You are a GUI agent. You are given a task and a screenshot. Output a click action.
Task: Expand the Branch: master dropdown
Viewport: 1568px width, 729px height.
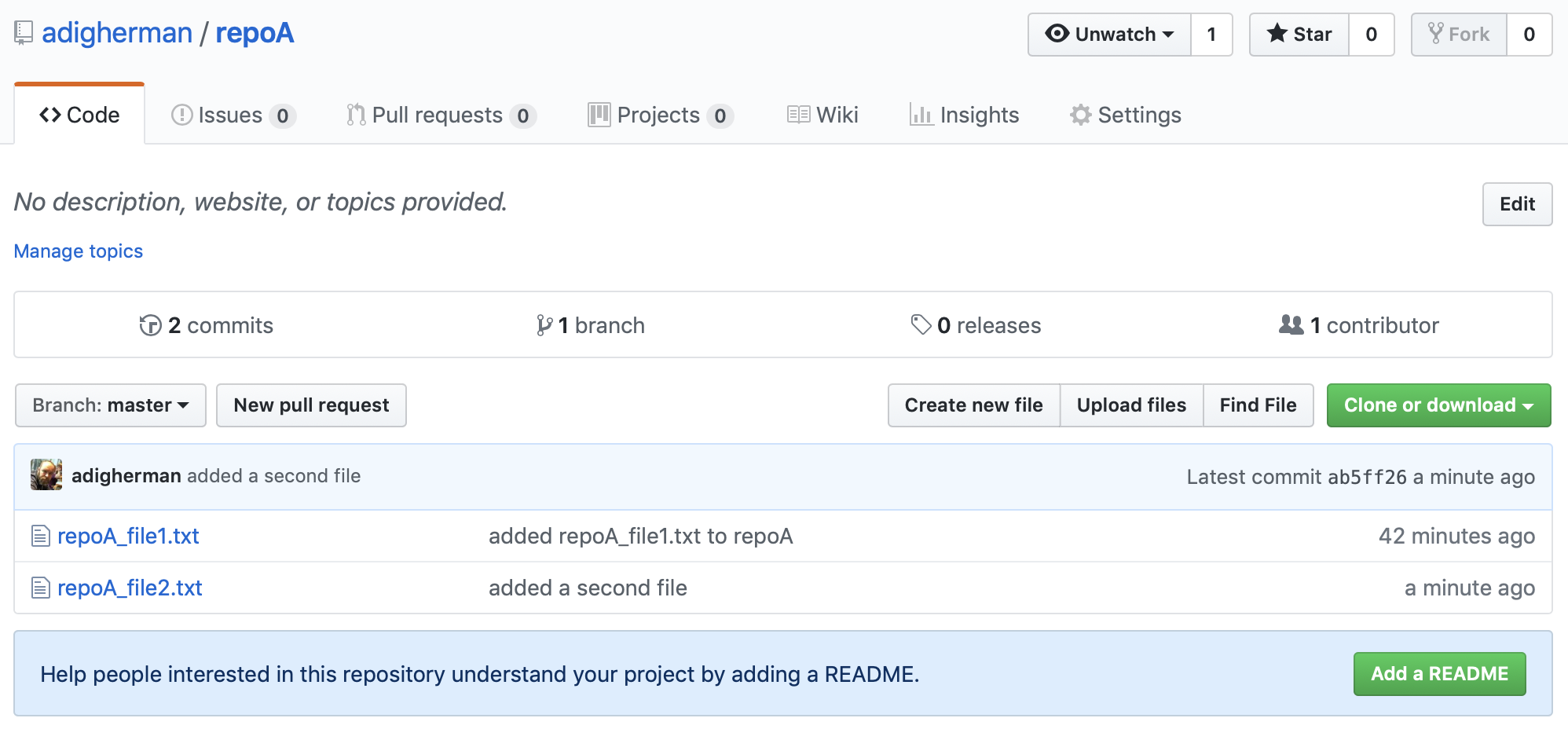[x=111, y=405]
